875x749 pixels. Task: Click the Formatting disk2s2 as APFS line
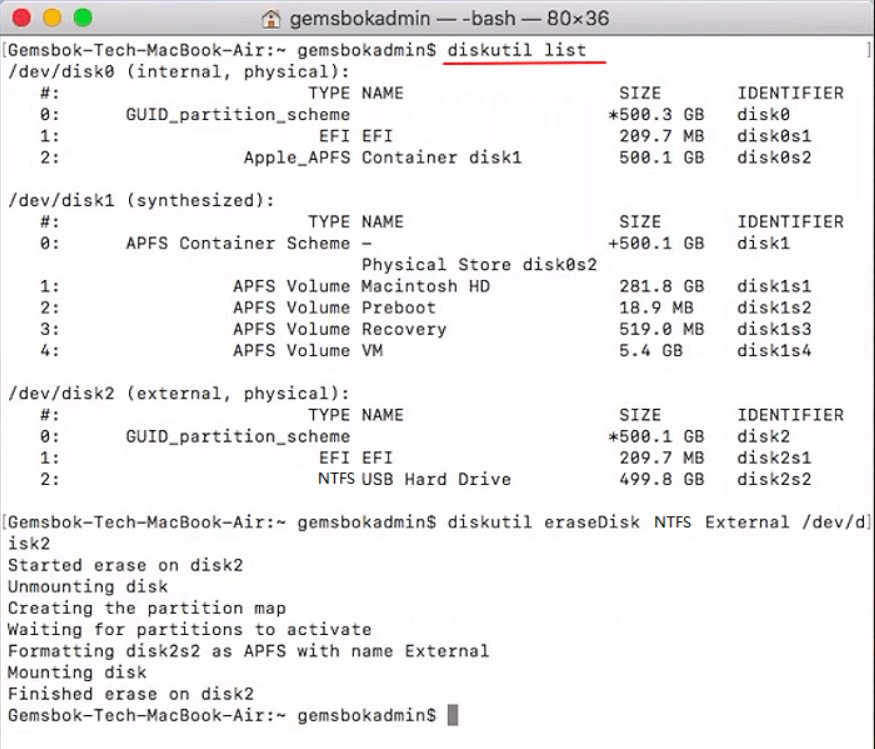pos(248,651)
